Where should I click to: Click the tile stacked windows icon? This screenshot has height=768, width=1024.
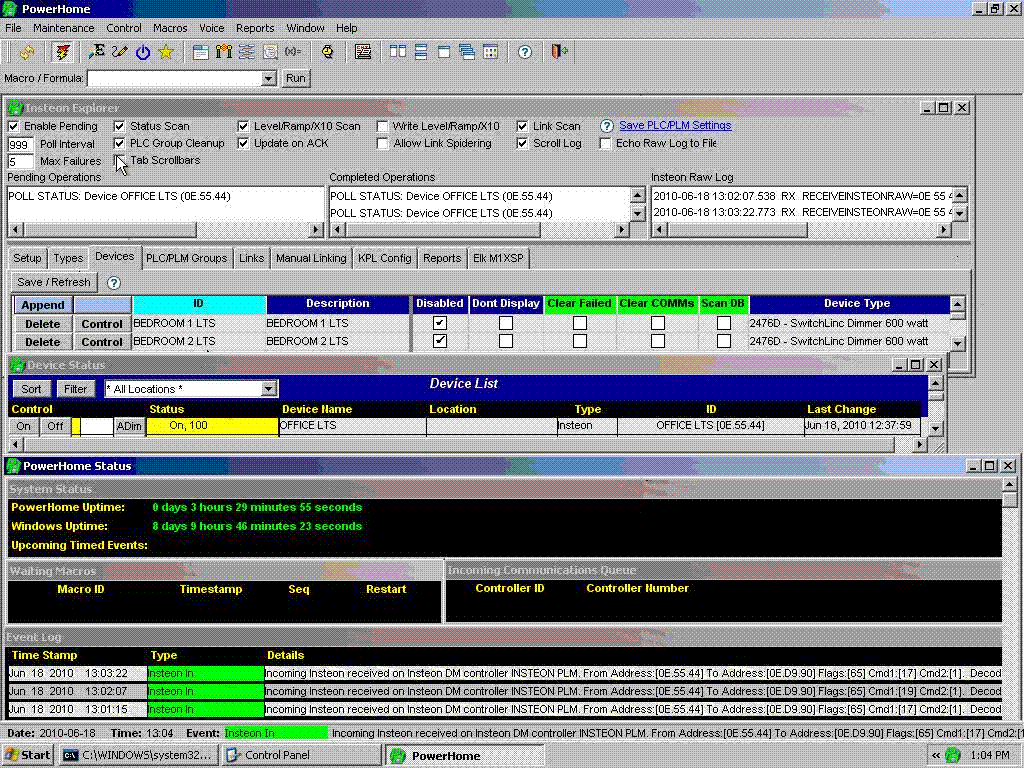(x=421, y=52)
